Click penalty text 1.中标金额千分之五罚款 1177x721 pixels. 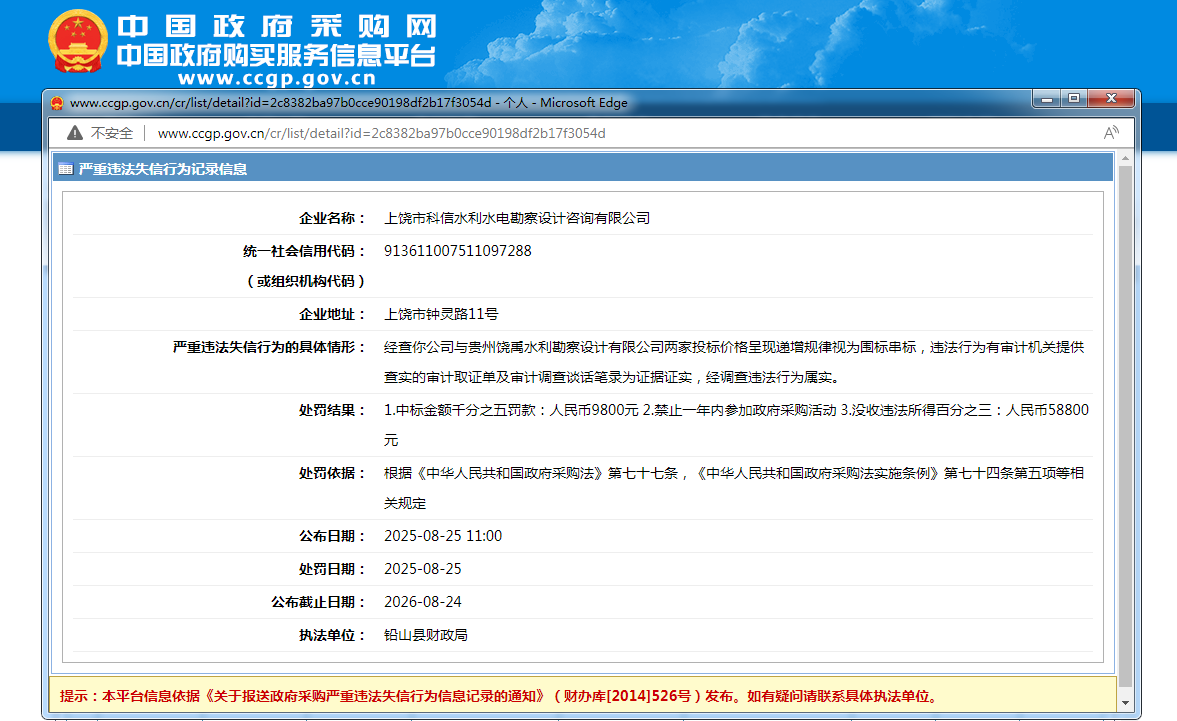pyautogui.click(x=736, y=425)
